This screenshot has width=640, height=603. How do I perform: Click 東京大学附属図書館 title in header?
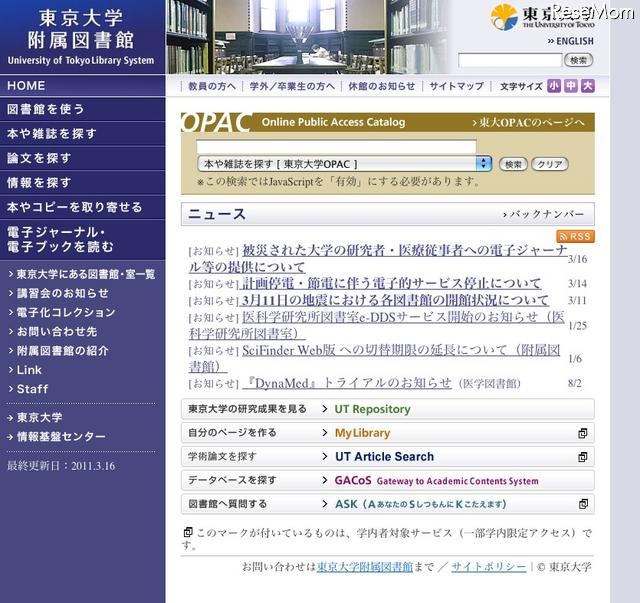(81, 29)
